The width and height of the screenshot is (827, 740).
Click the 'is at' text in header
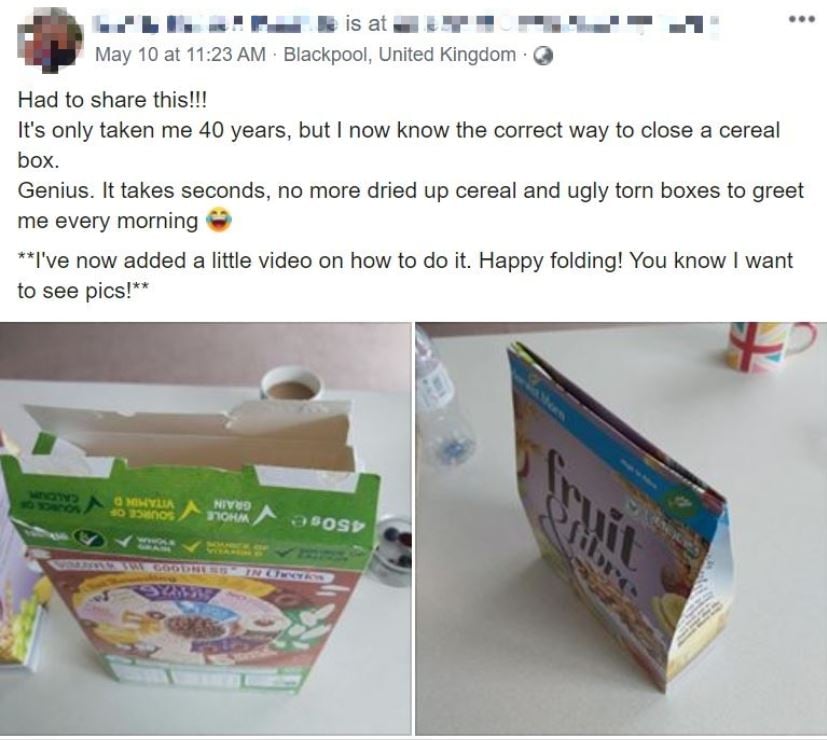click(366, 23)
